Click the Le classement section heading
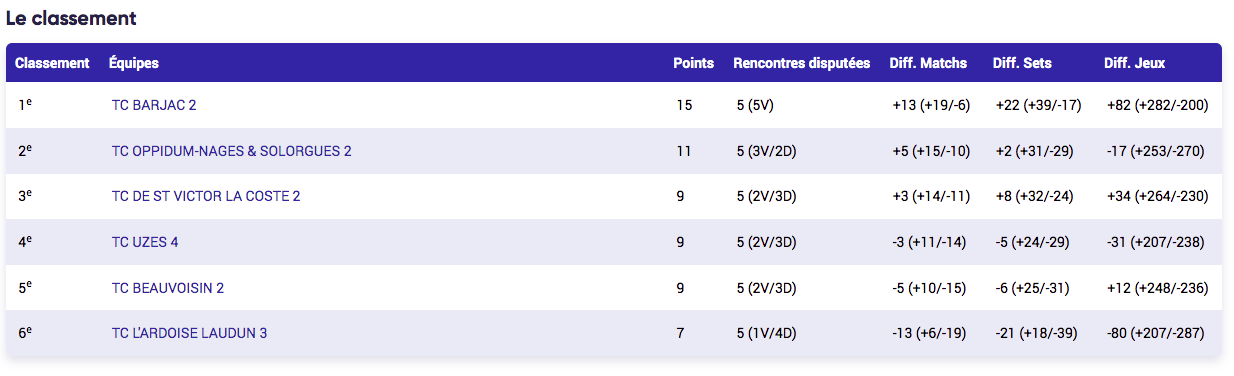Viewport: 1234px width, 376px height. coord(71,18)
